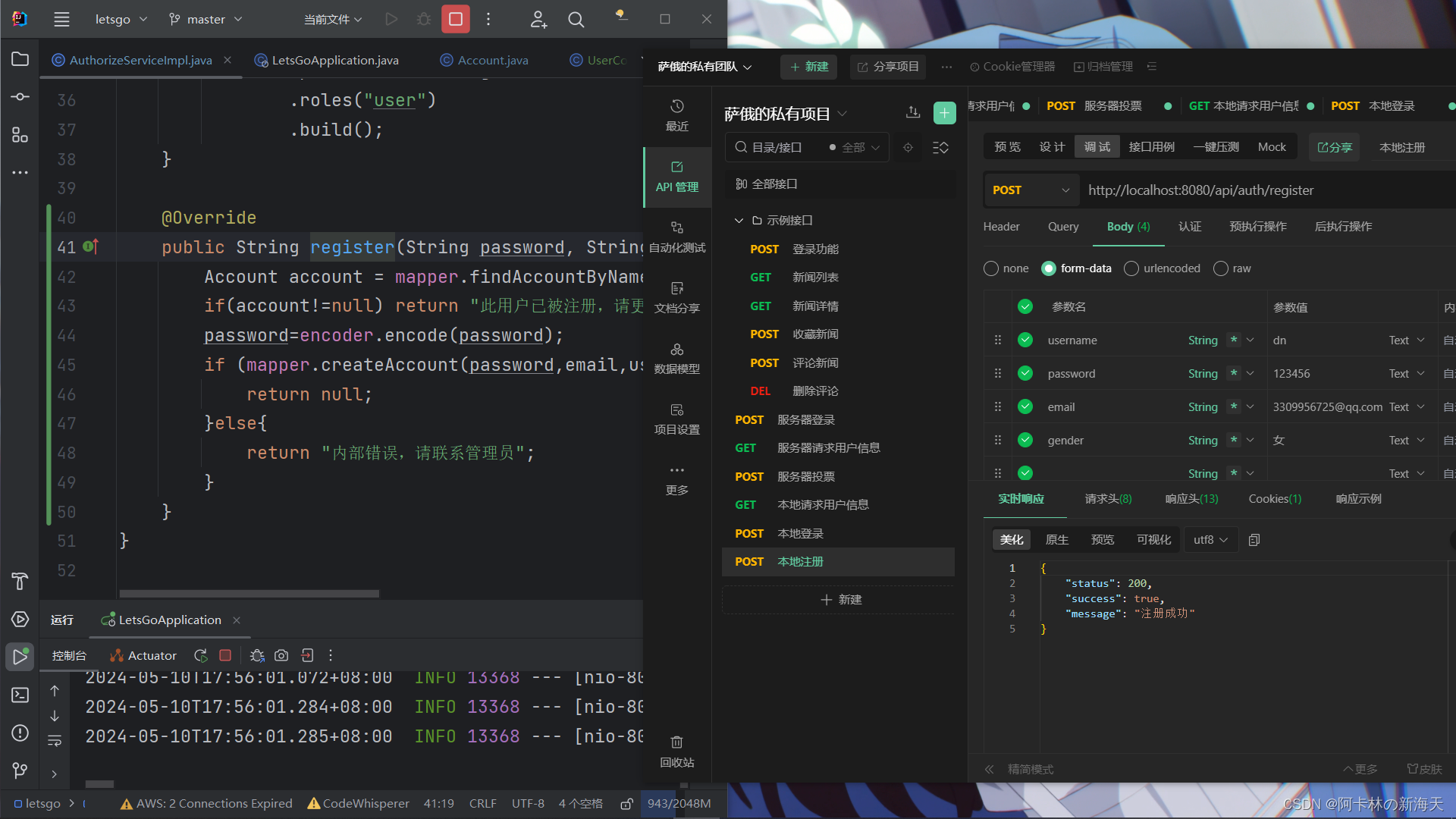
Task: Open the search everywhere magnifier
Action: click(576, 20)
